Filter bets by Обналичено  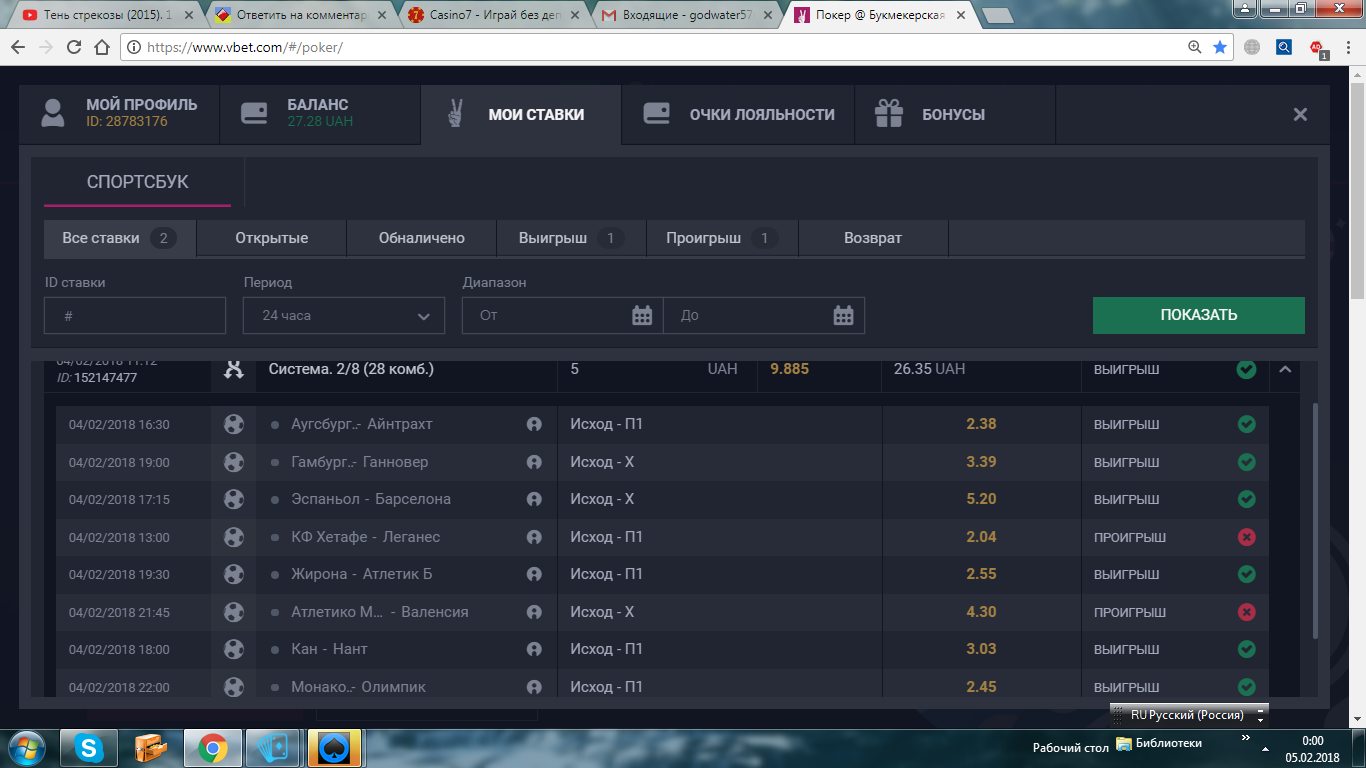(x=422, y=238)
